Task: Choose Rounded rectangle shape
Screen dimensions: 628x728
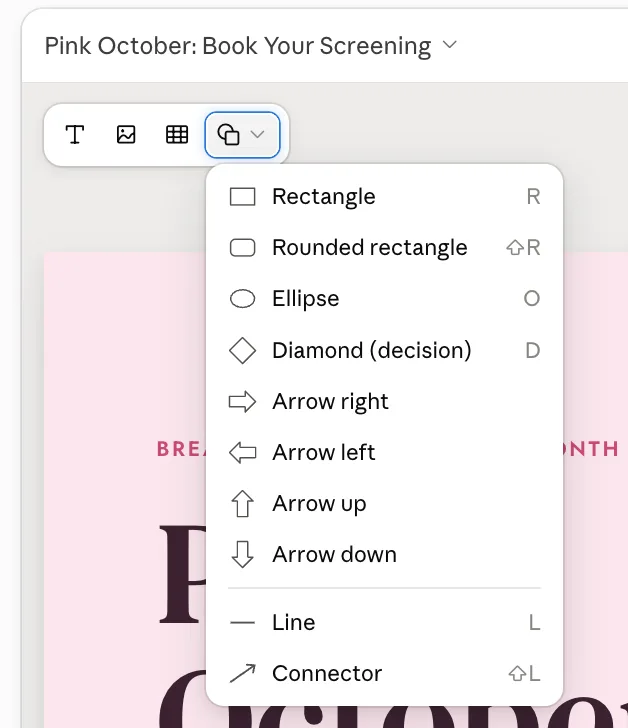Action: 384,247
